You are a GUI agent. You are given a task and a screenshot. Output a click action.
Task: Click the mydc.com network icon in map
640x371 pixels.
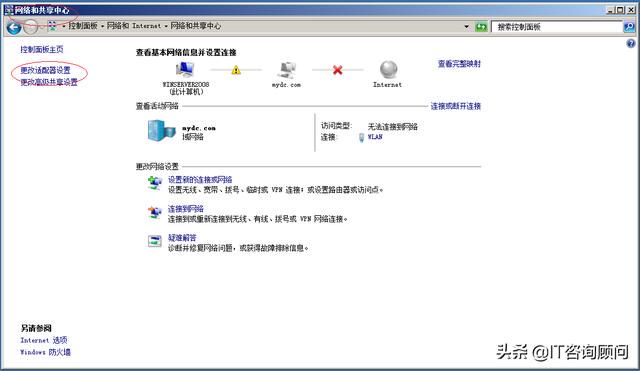coord(287,70)
